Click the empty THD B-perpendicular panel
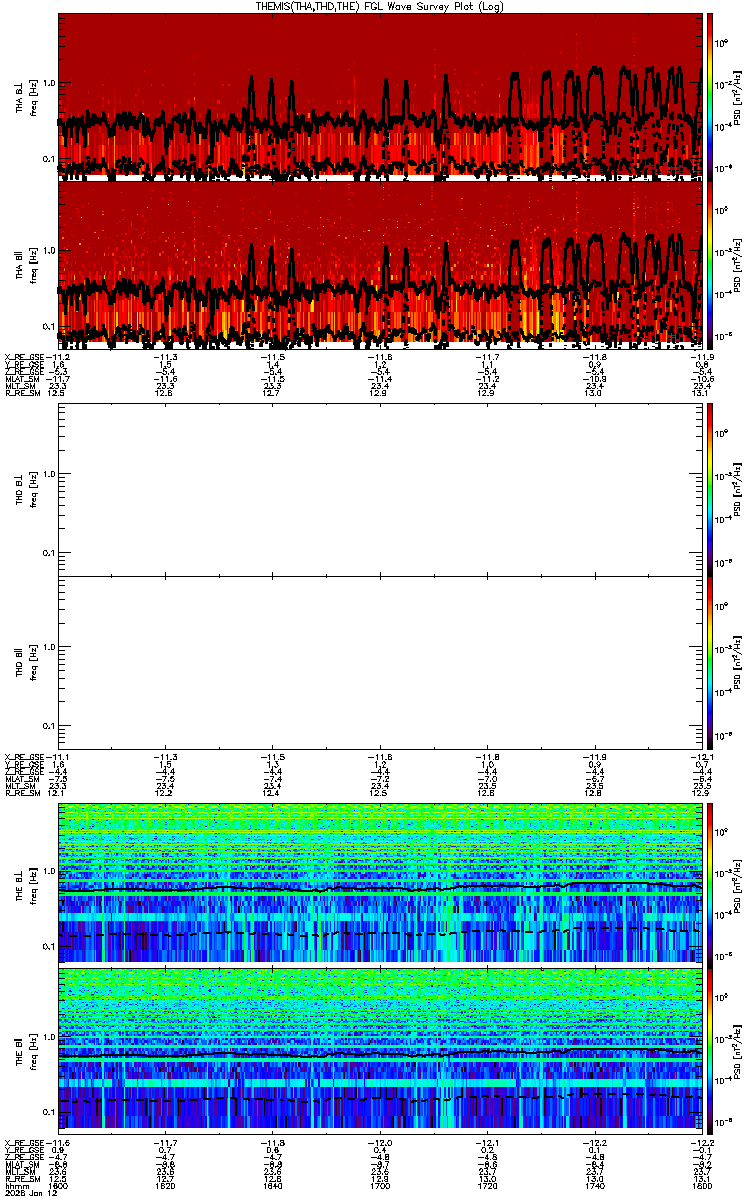This screenshot has width=750, height=1200. (x=380, y=488)
